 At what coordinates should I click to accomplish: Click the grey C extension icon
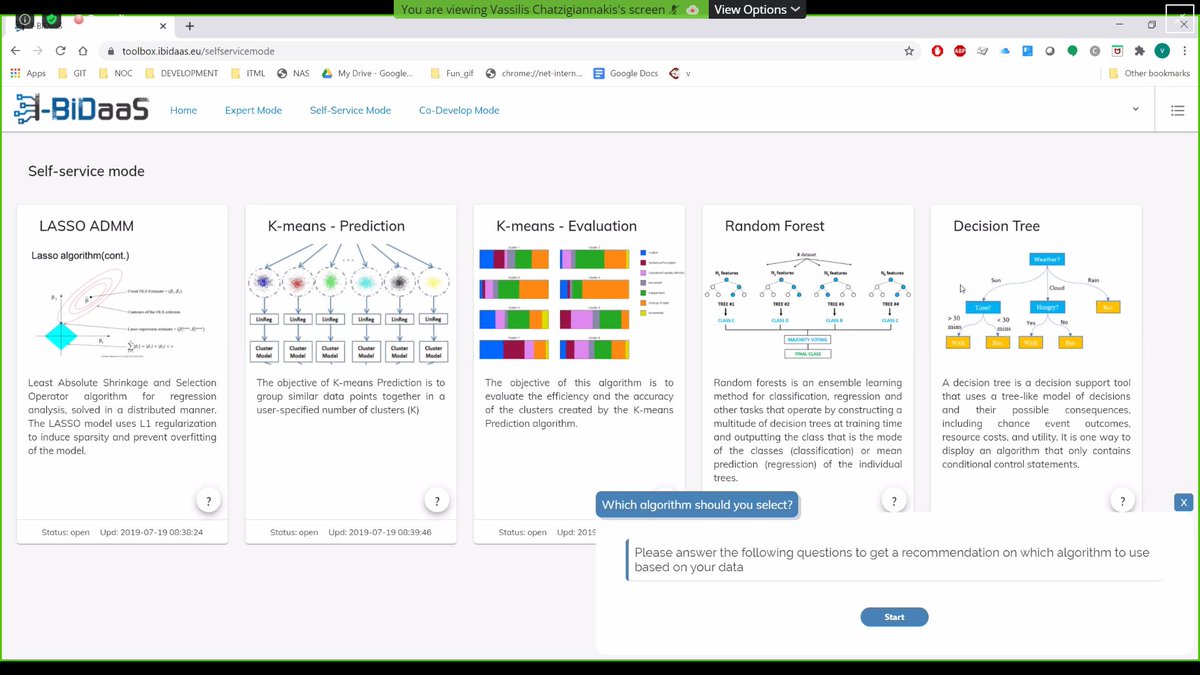coord(1094,50)
